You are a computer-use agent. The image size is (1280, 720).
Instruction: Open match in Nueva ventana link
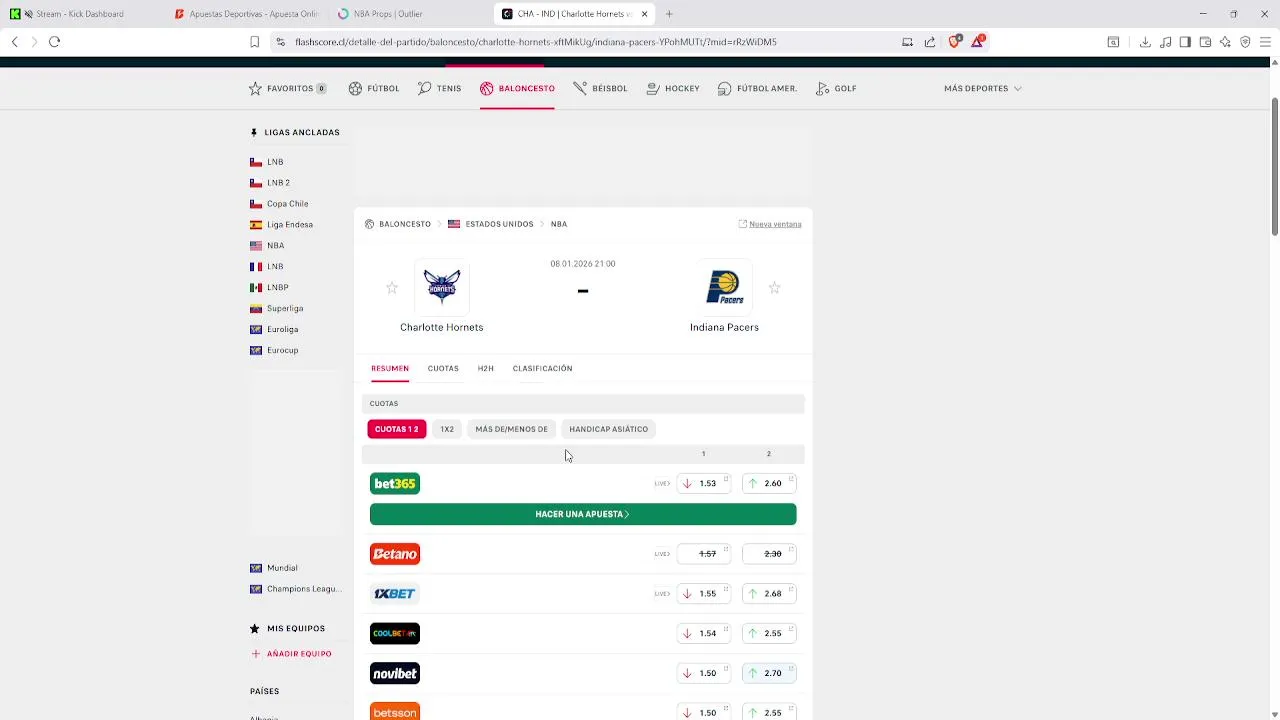770,224
